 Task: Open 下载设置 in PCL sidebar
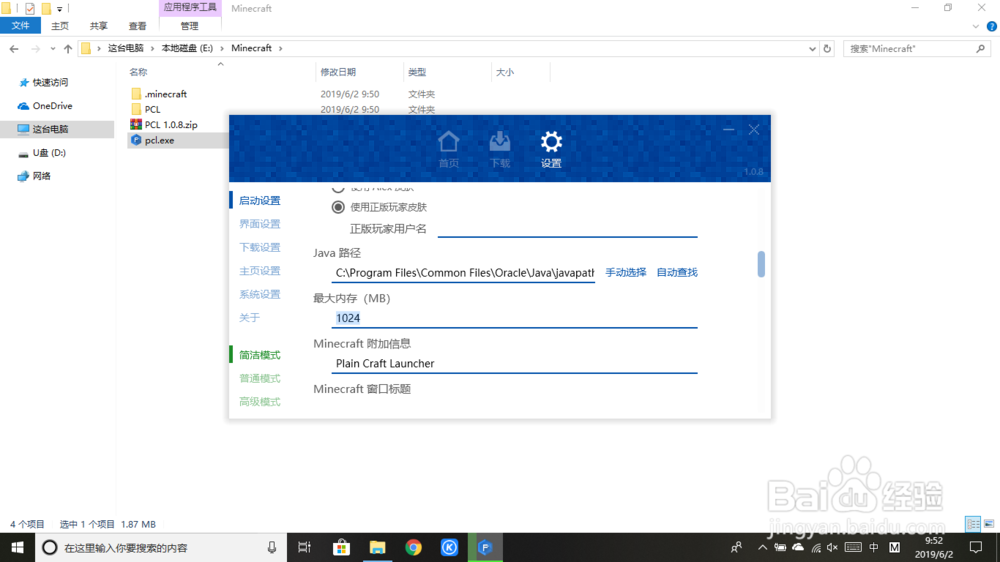click(260, 248)
